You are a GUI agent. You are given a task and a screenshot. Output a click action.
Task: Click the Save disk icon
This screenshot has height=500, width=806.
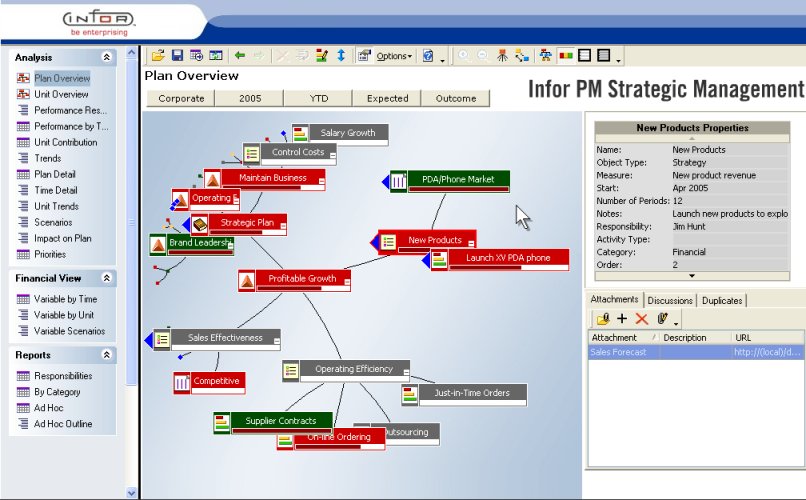click(x=177, y=55)
